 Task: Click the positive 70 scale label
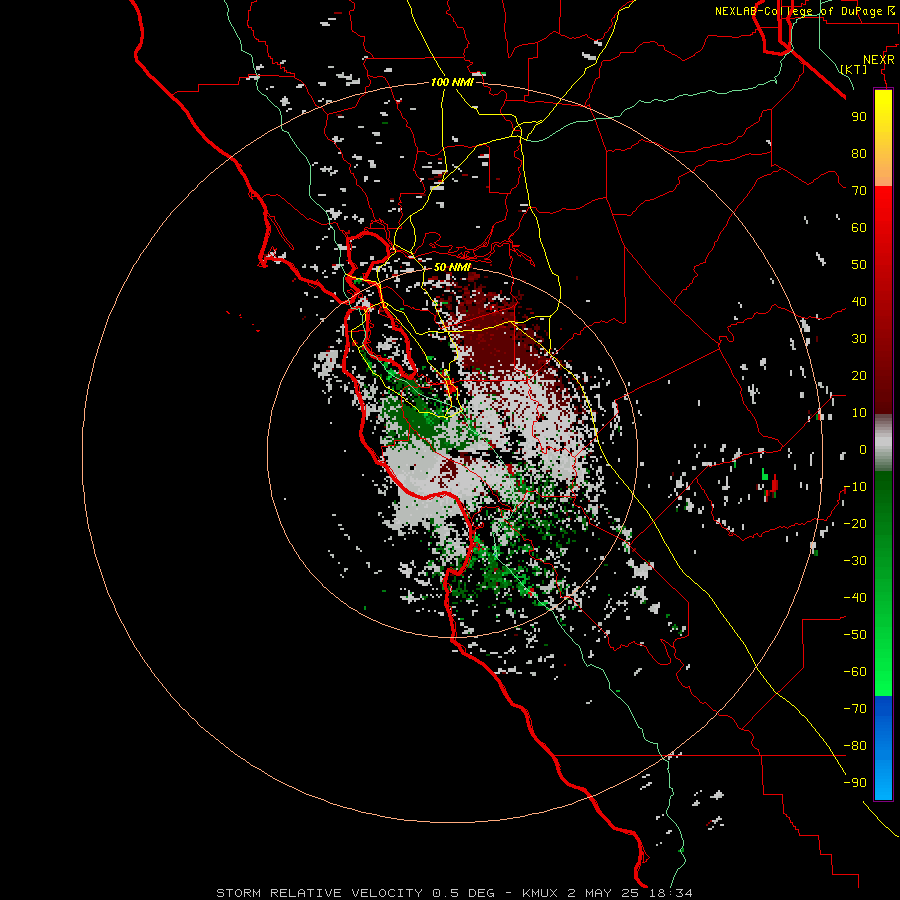(x=859, y=191)
